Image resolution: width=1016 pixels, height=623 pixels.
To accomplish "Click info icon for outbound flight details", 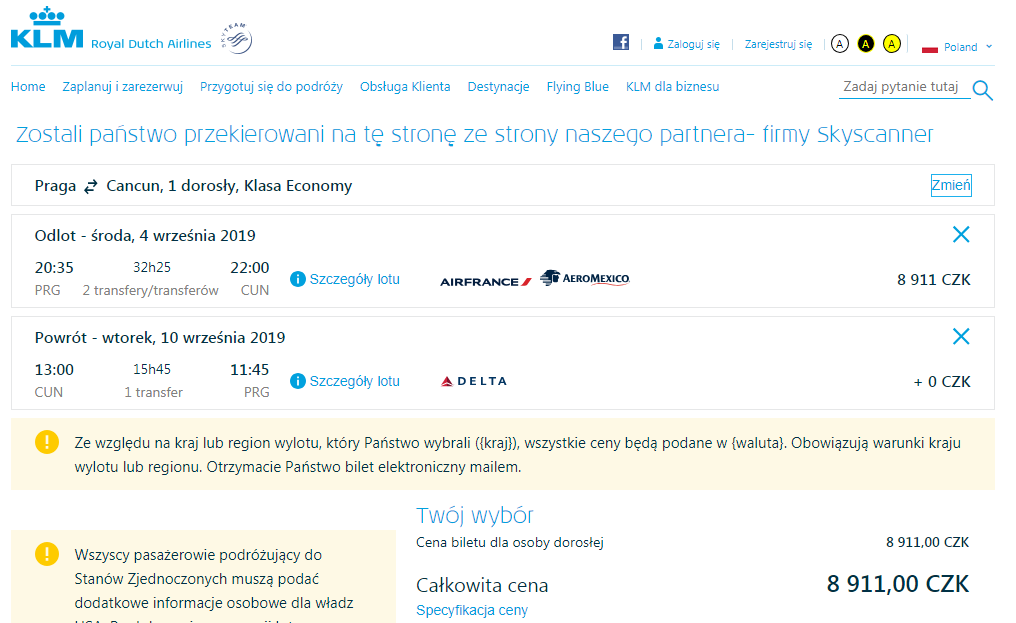I will 297,279.
